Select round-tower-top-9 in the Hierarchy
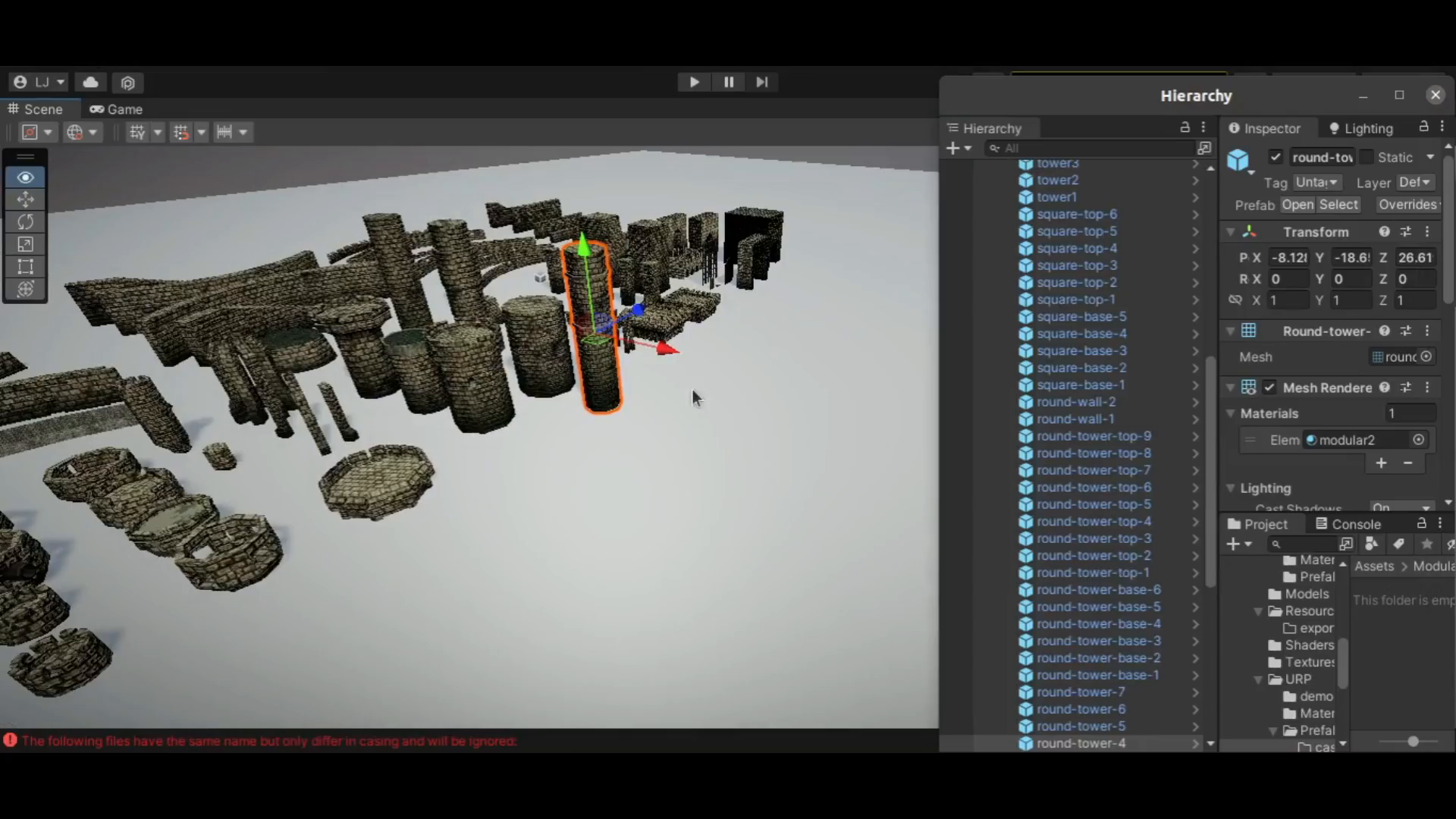Image resolution: width=1456 pixels, height=819 pixels. tap(1094, 436)
